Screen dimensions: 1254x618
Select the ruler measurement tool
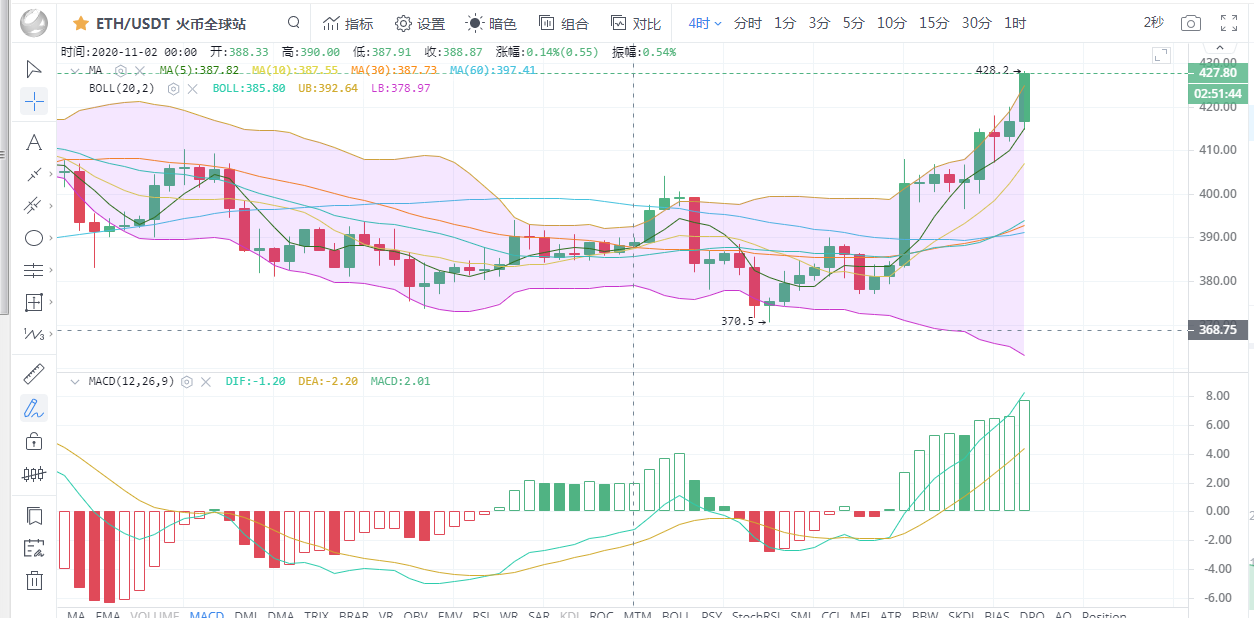click(34, 374)
